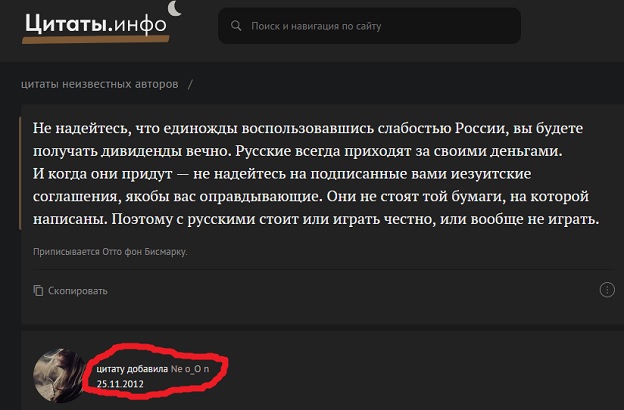Screen dimensions: 624x410
Task: Open the three-dots more options menu
Action: (x=607, y=290)
